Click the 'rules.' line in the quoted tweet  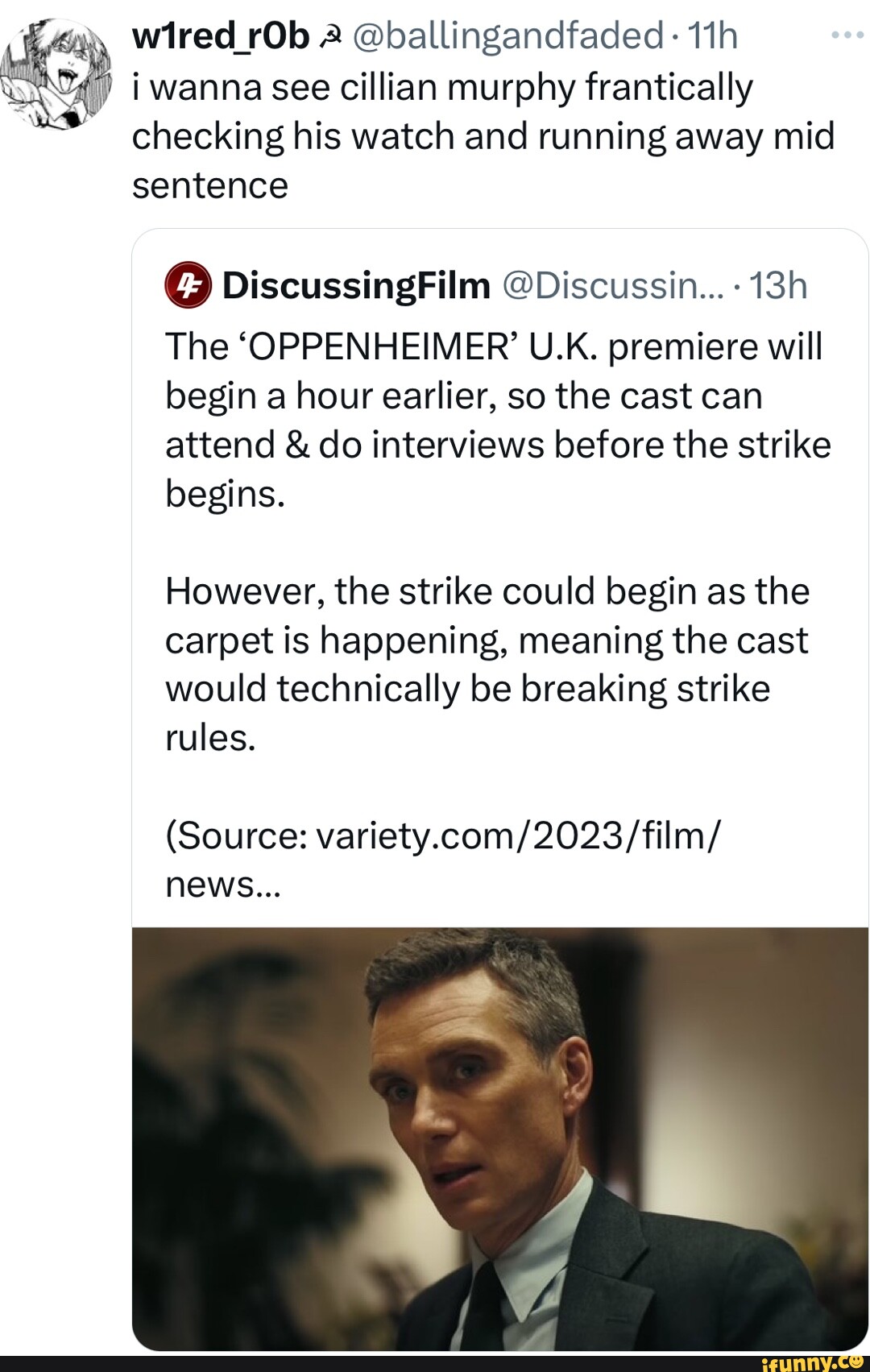click(210, 738)
